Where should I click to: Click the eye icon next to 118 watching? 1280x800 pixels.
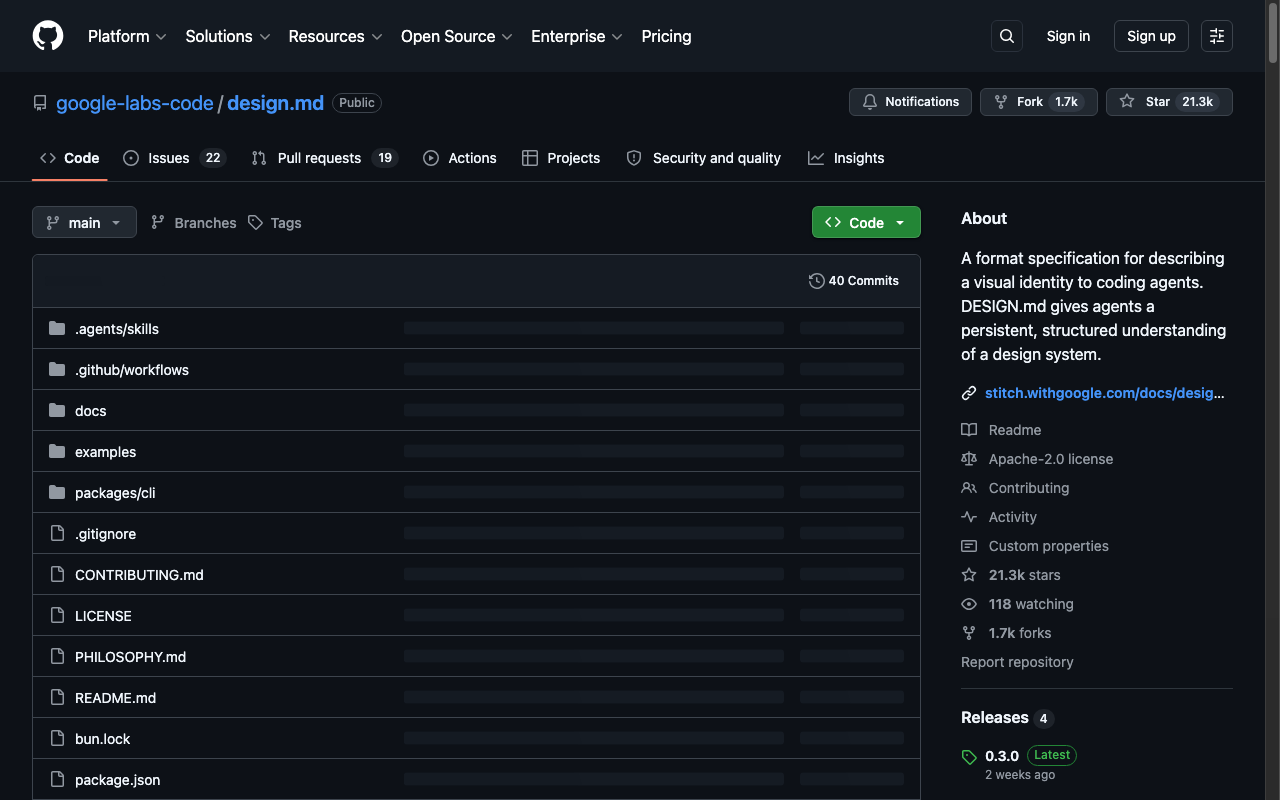pos(969,604)
